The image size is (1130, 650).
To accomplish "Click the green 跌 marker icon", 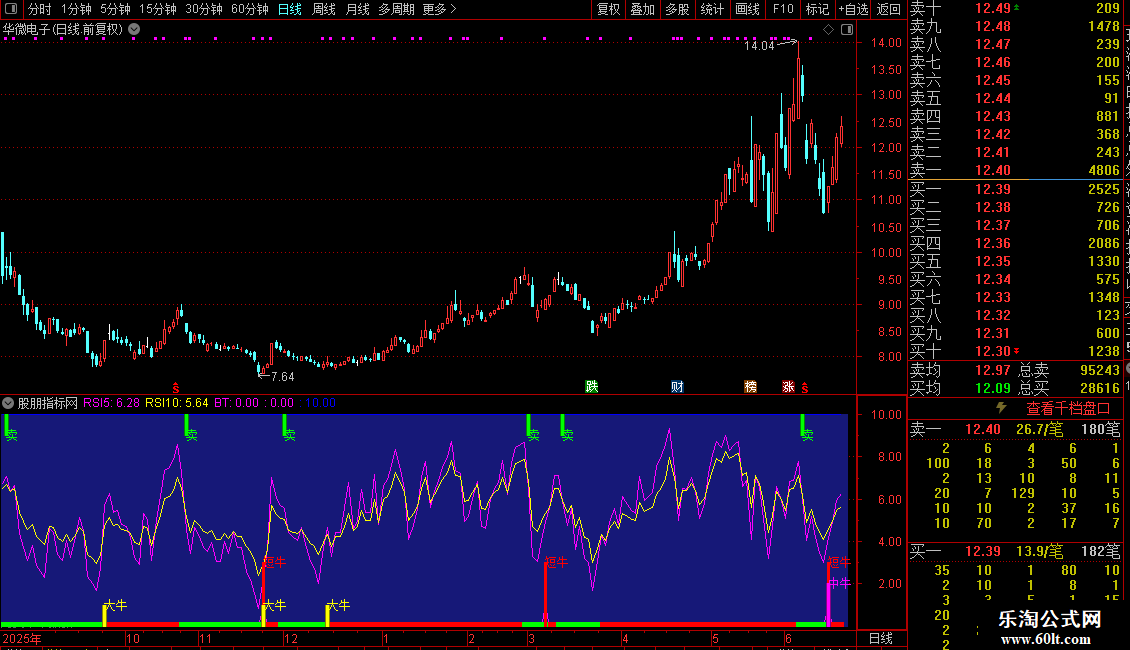I will point(592,386).
